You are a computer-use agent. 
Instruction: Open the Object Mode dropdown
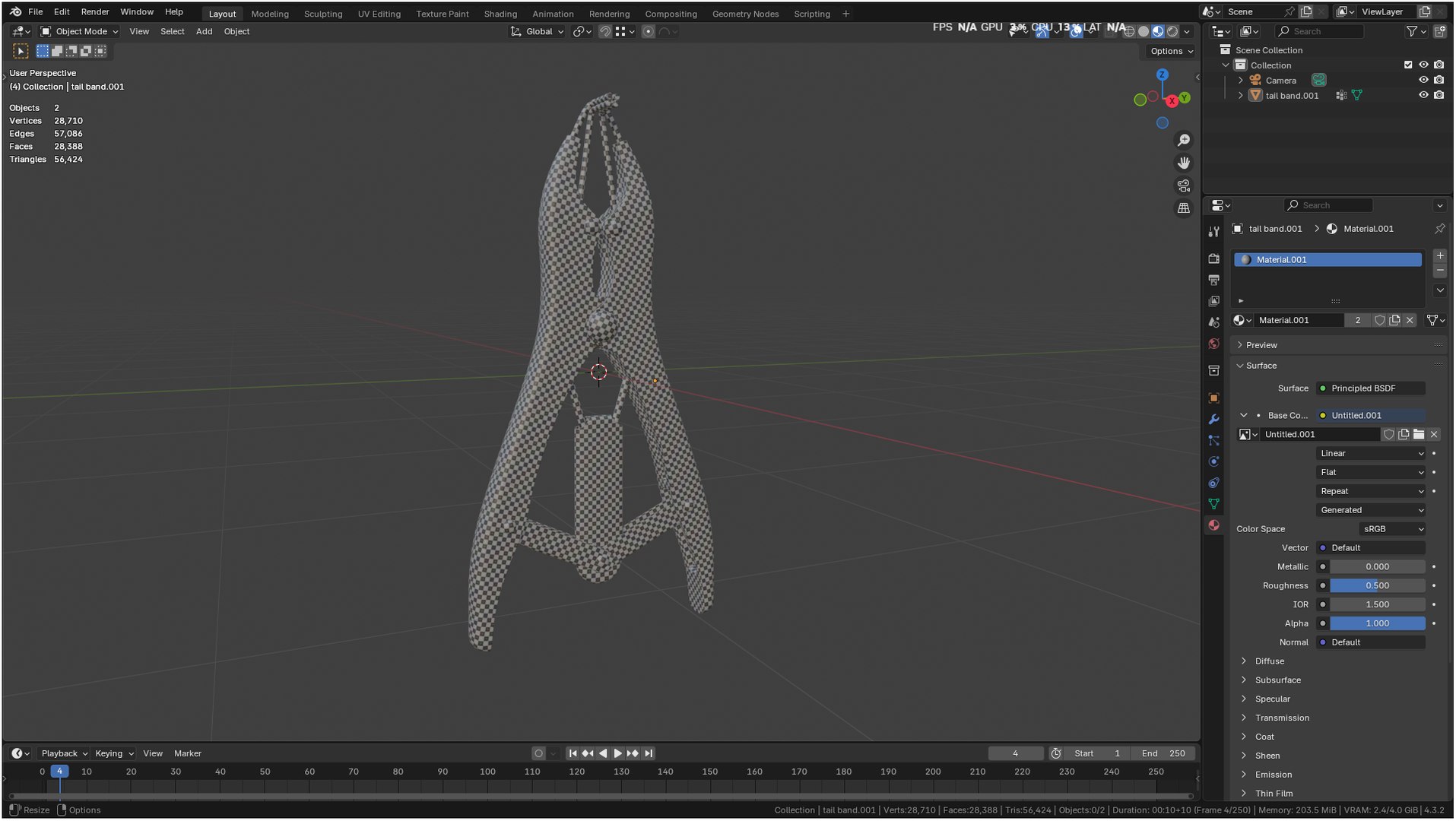pos(80,32)
